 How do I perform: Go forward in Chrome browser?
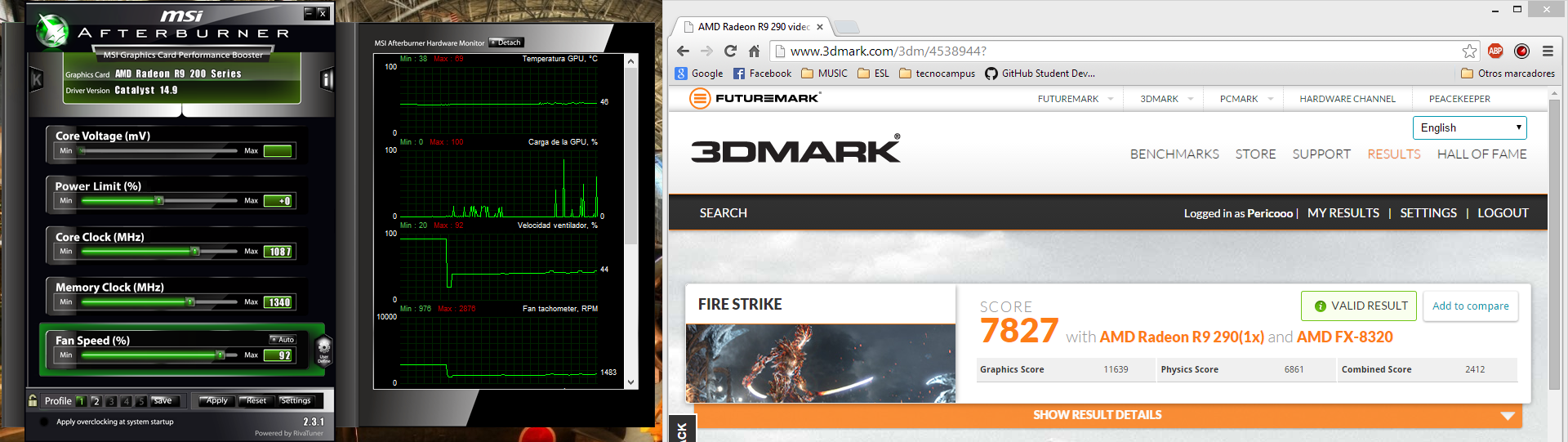tap(706, 51)
